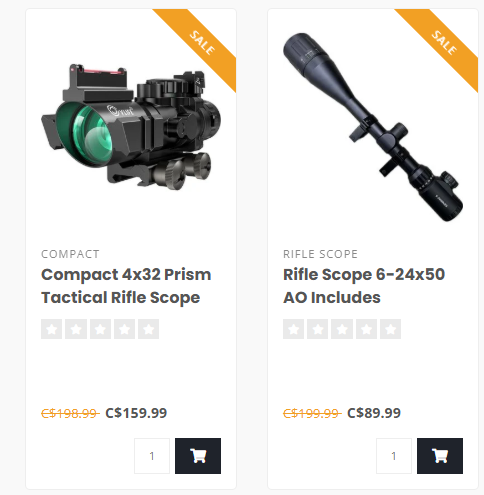Image resolution: width=484 pixels, height=495 pixels.
Task: Add Rifle Scope 6-24x50 to cart
Action: pyautogui.click(x=440, y=456)
